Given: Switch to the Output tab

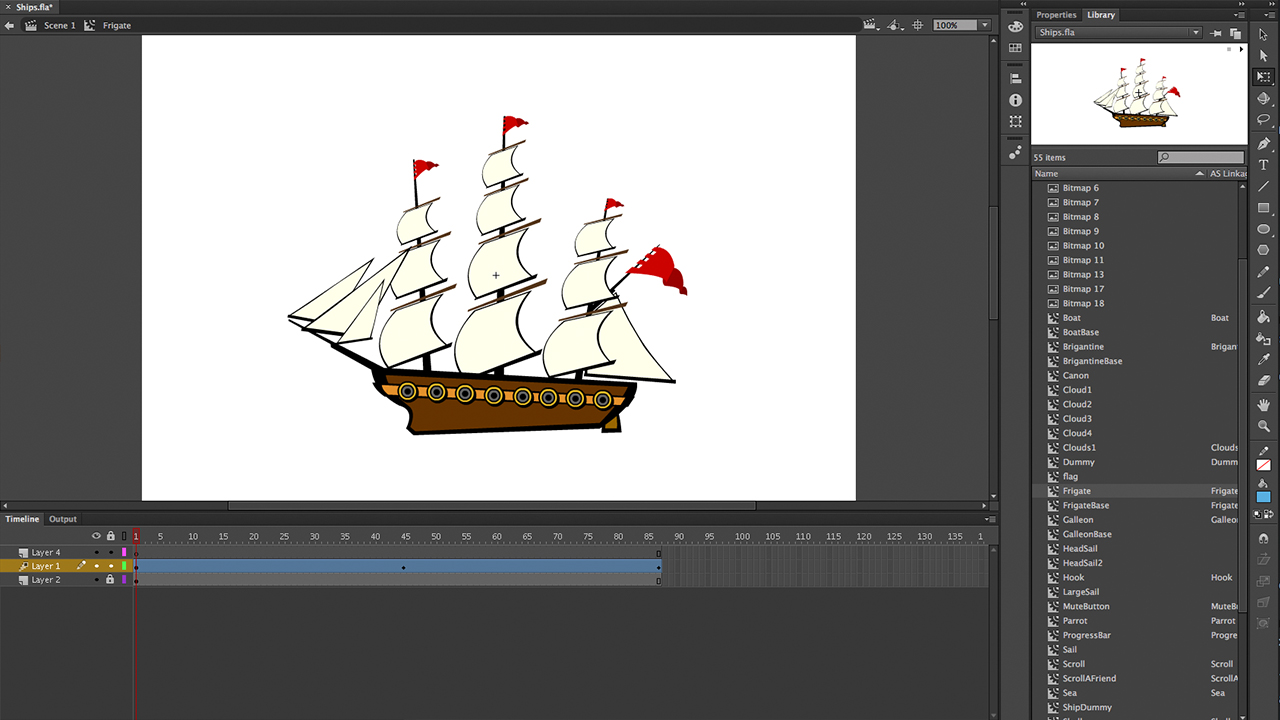Looking at the screenshot, I should tap(63, 519).
